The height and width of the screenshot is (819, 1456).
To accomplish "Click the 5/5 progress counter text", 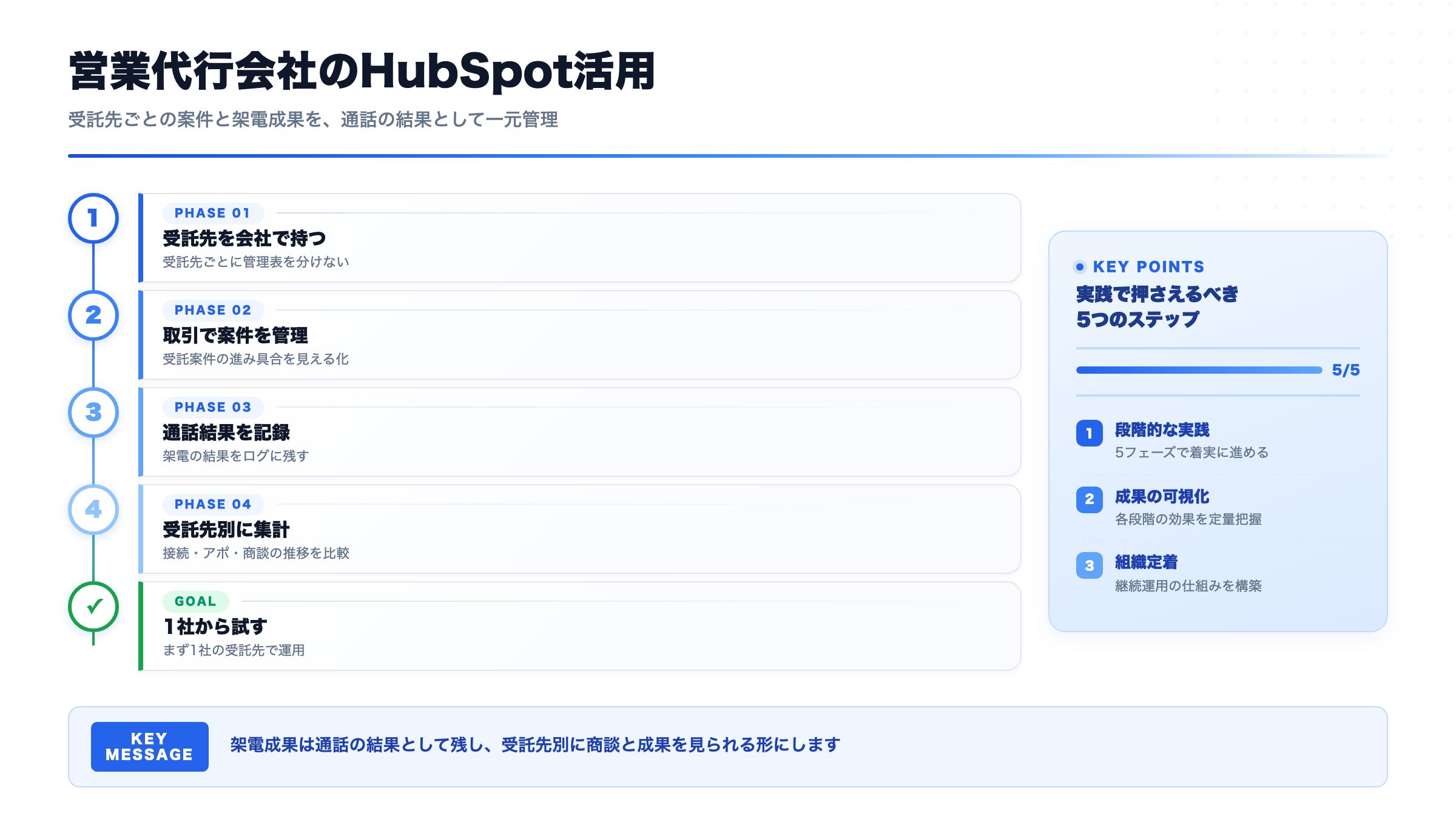I will [1346, 370].
